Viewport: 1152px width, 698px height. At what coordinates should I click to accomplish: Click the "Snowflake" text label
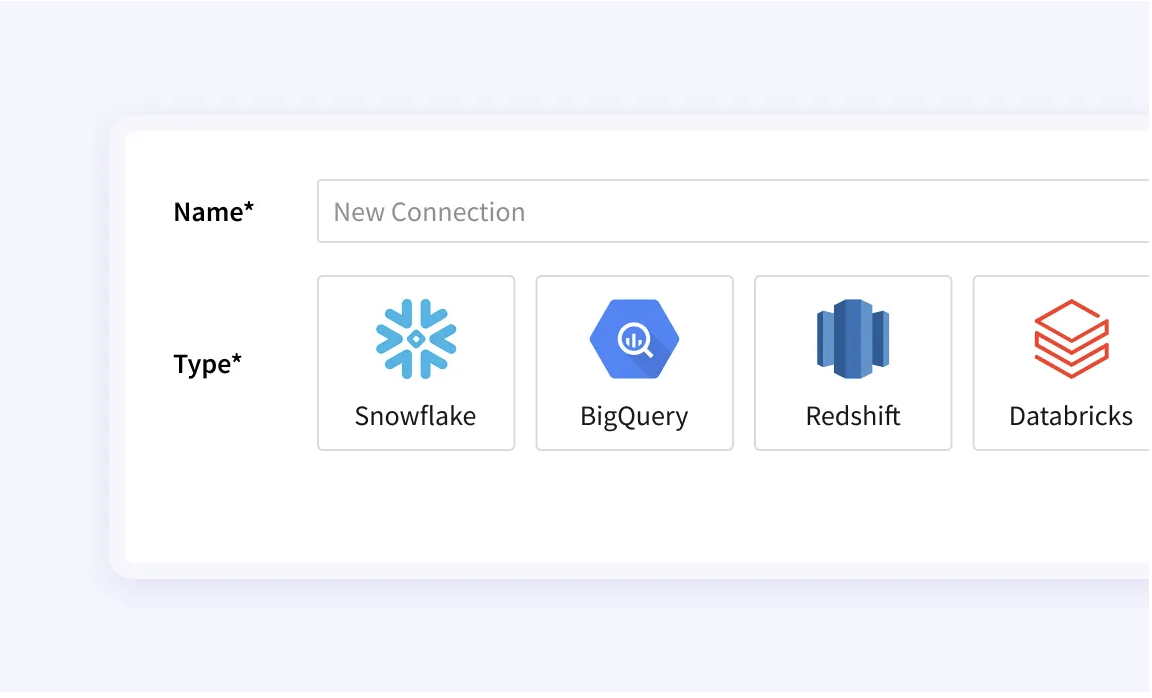415,416
